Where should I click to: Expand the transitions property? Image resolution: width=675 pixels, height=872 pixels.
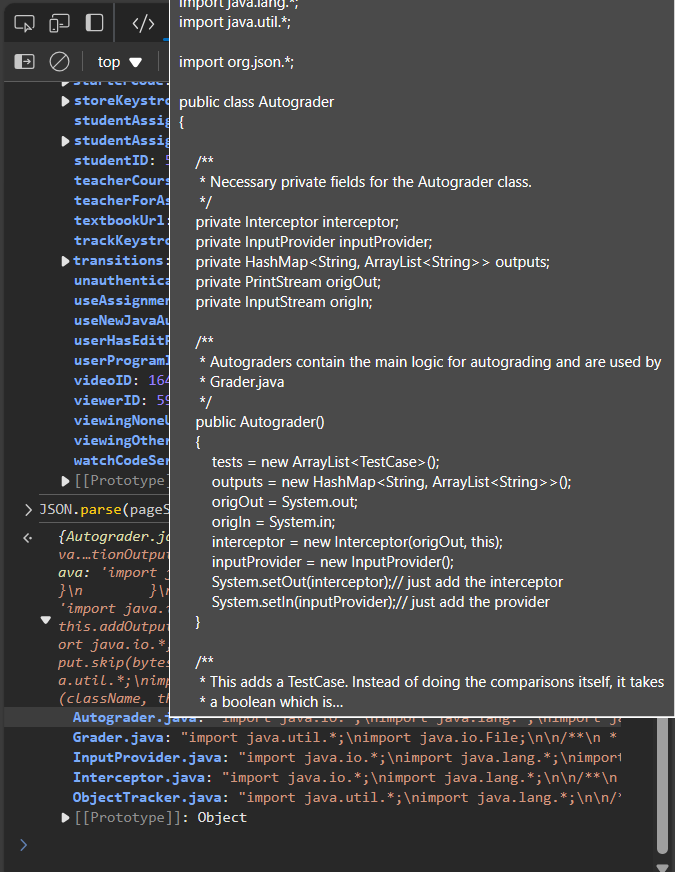(x=64, y=260)
